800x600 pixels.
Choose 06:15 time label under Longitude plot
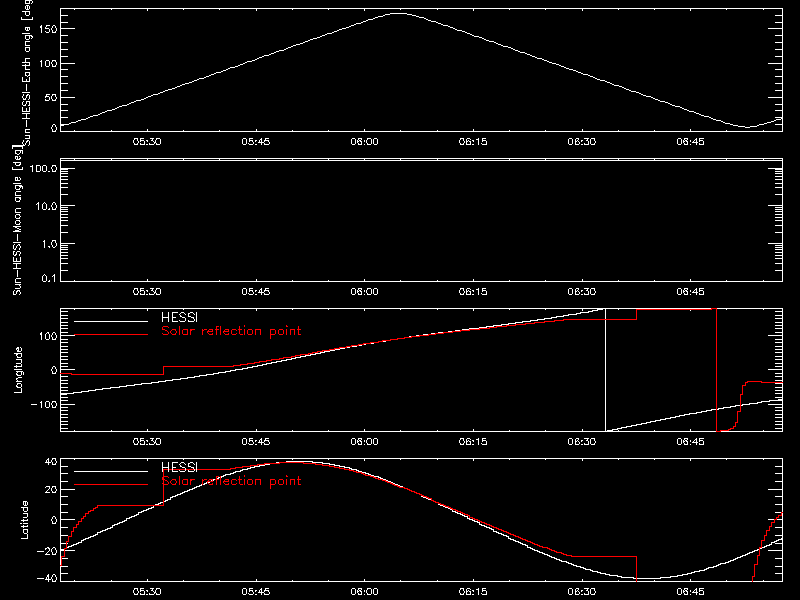point(473,442)
